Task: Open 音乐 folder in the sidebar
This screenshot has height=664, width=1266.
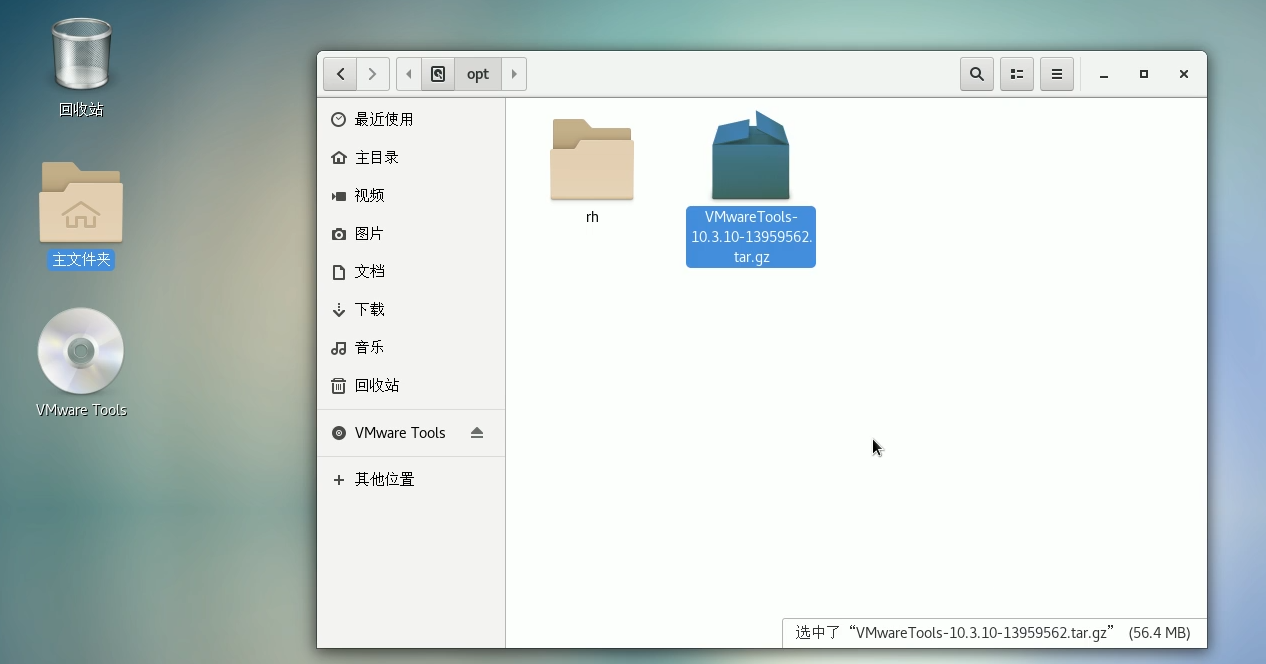Action: (411, 347)
